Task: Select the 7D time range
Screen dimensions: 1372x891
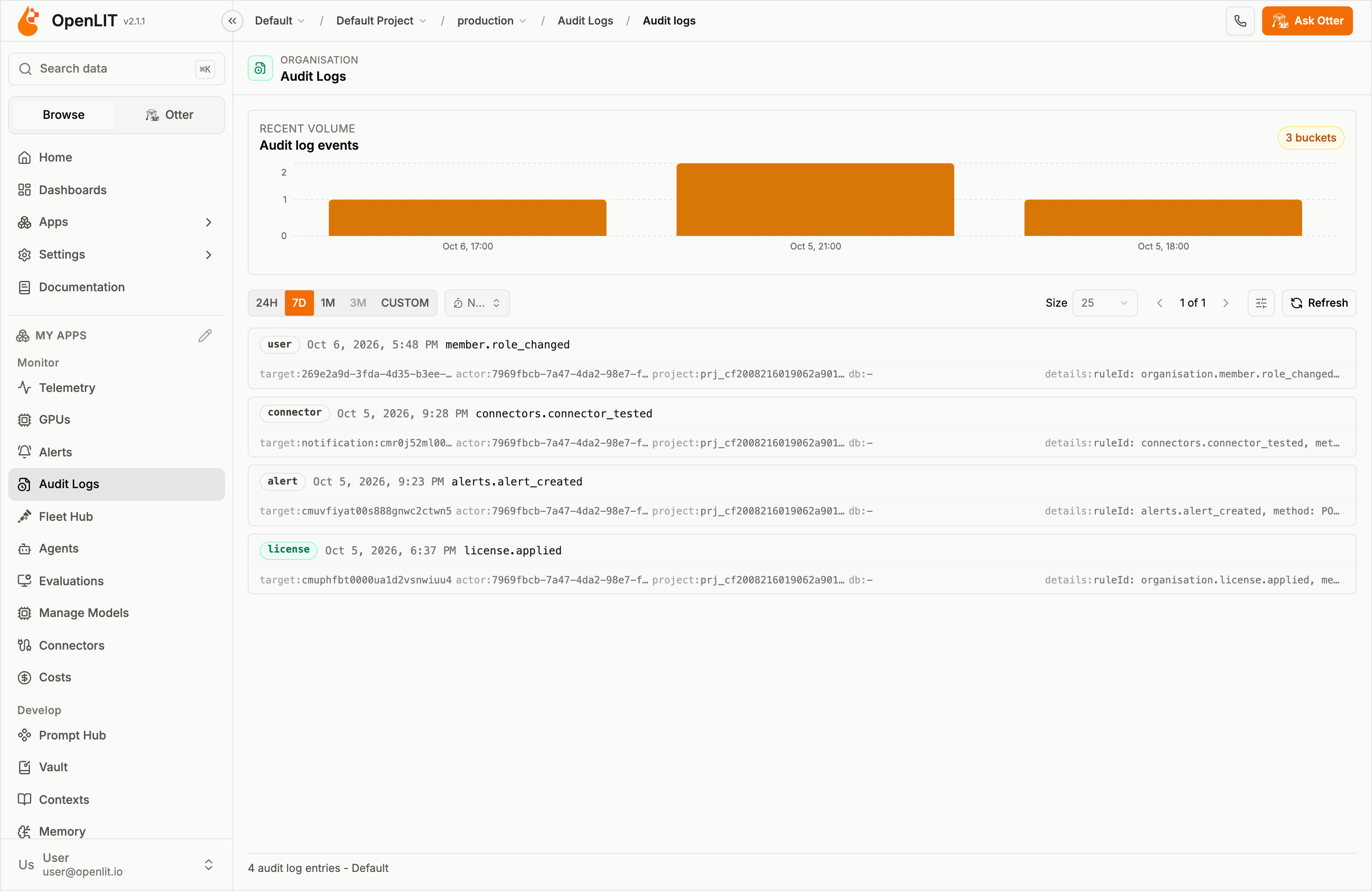Action: tap(299, 303)
